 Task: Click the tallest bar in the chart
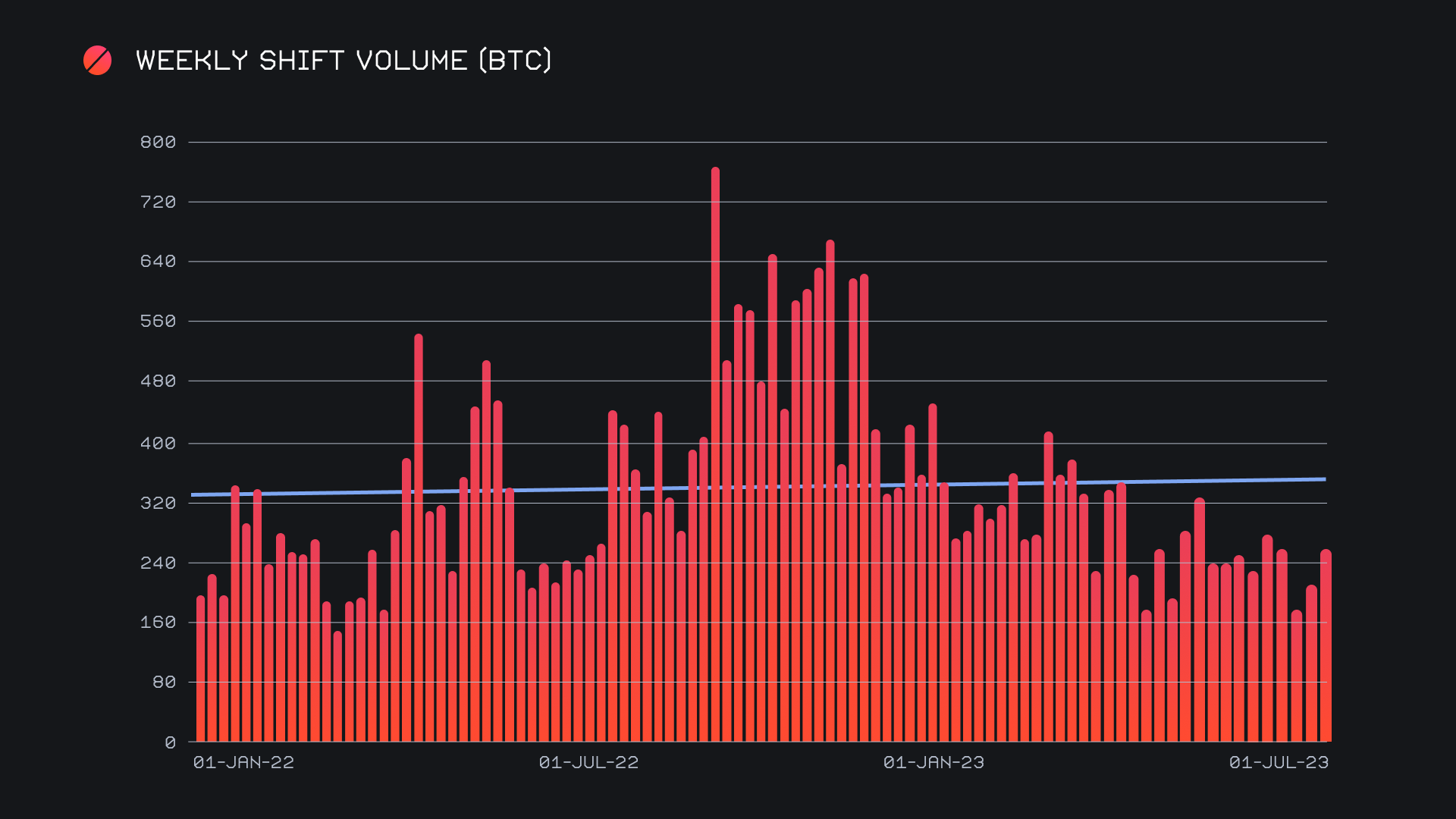click(715, 455)
